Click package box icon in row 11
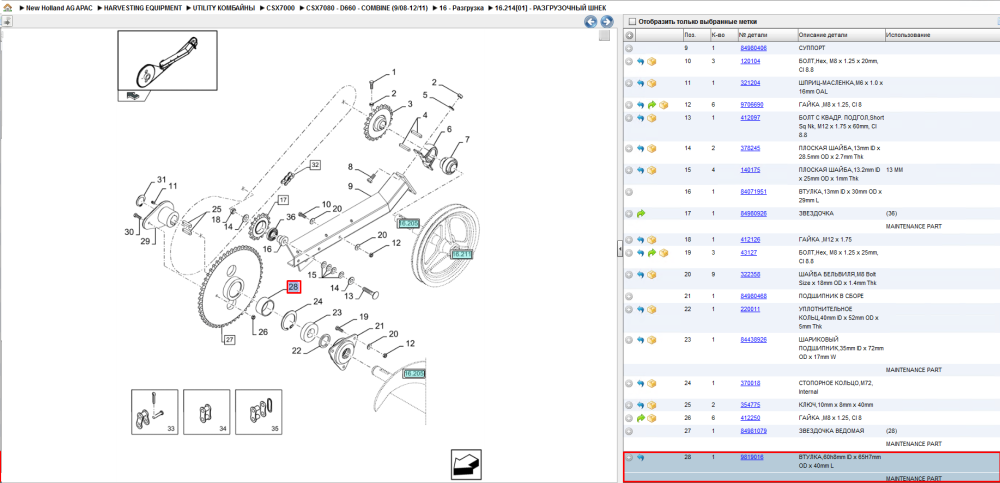Image resolution: width=1000 pixels, height=483 pixels. (652, 83)
